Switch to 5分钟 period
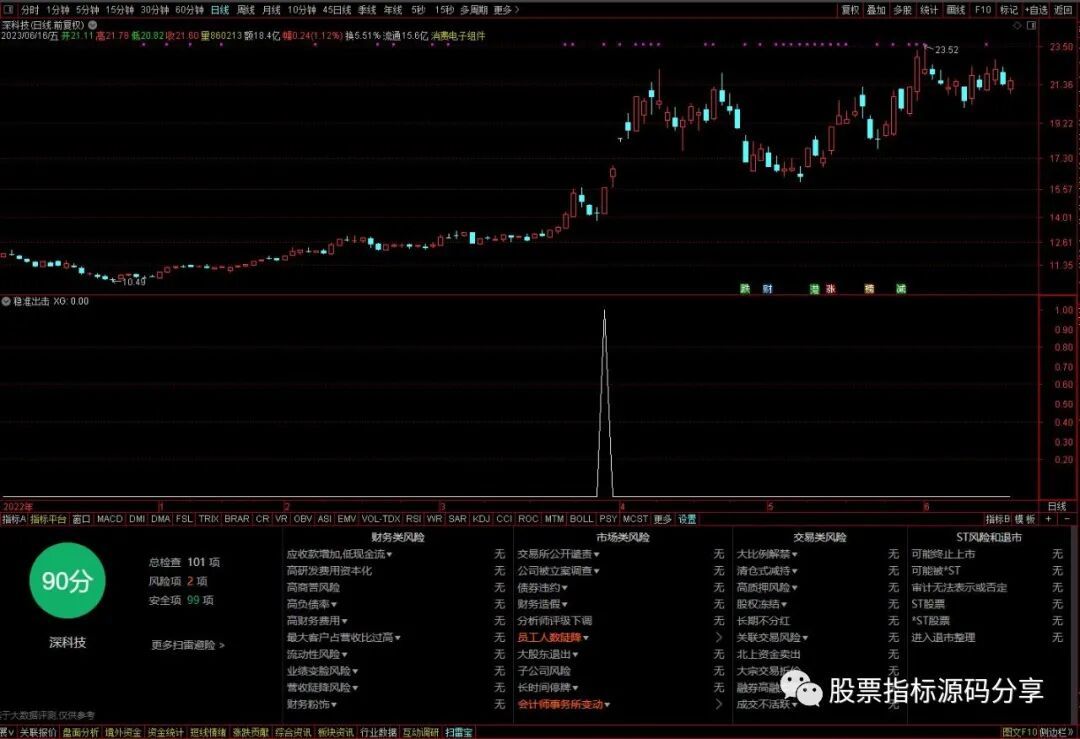 click(87, 10)
